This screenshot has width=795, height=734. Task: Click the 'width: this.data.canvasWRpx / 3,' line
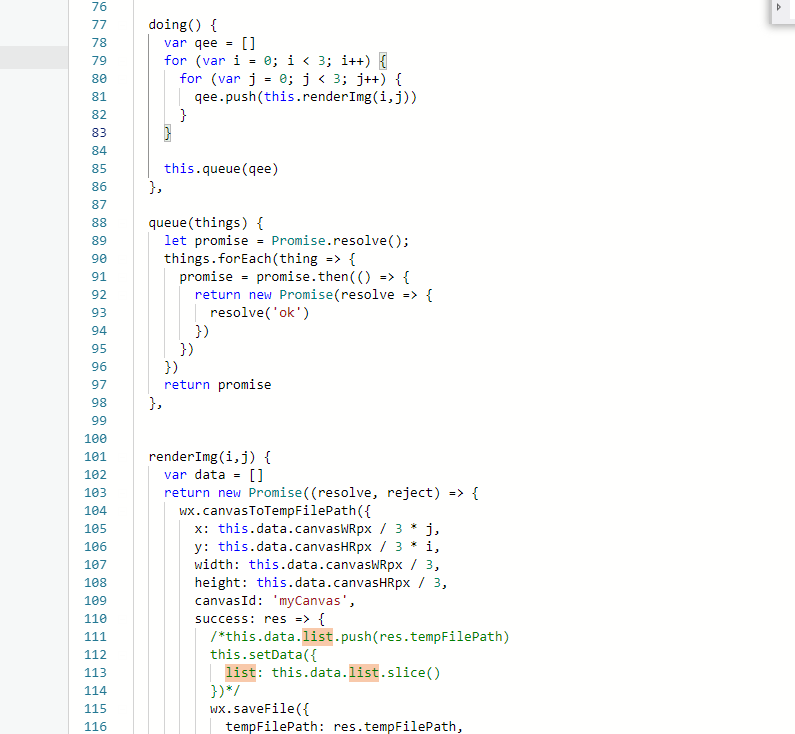coord(317,565)
